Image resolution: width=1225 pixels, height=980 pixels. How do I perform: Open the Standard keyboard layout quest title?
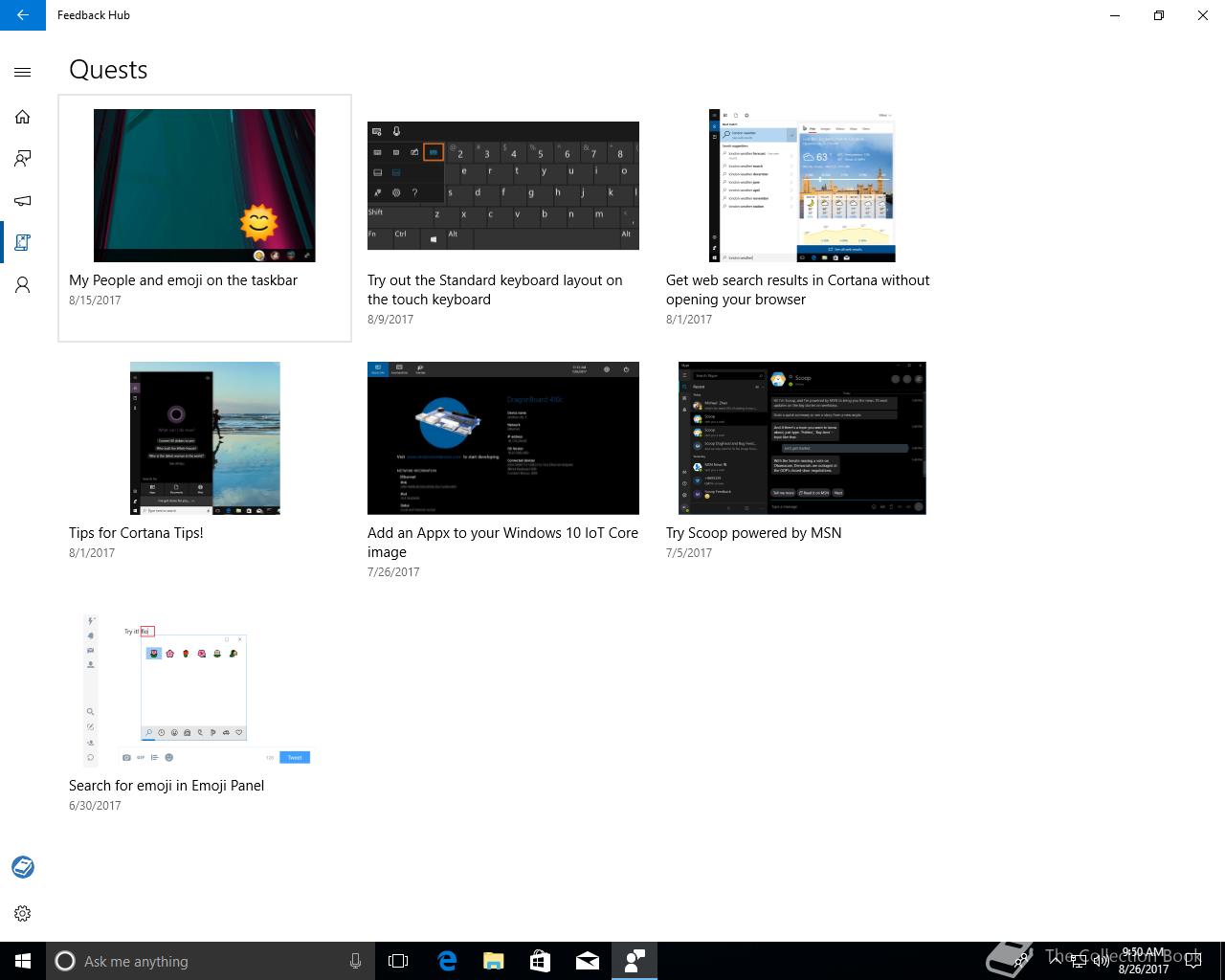(495, 290)
